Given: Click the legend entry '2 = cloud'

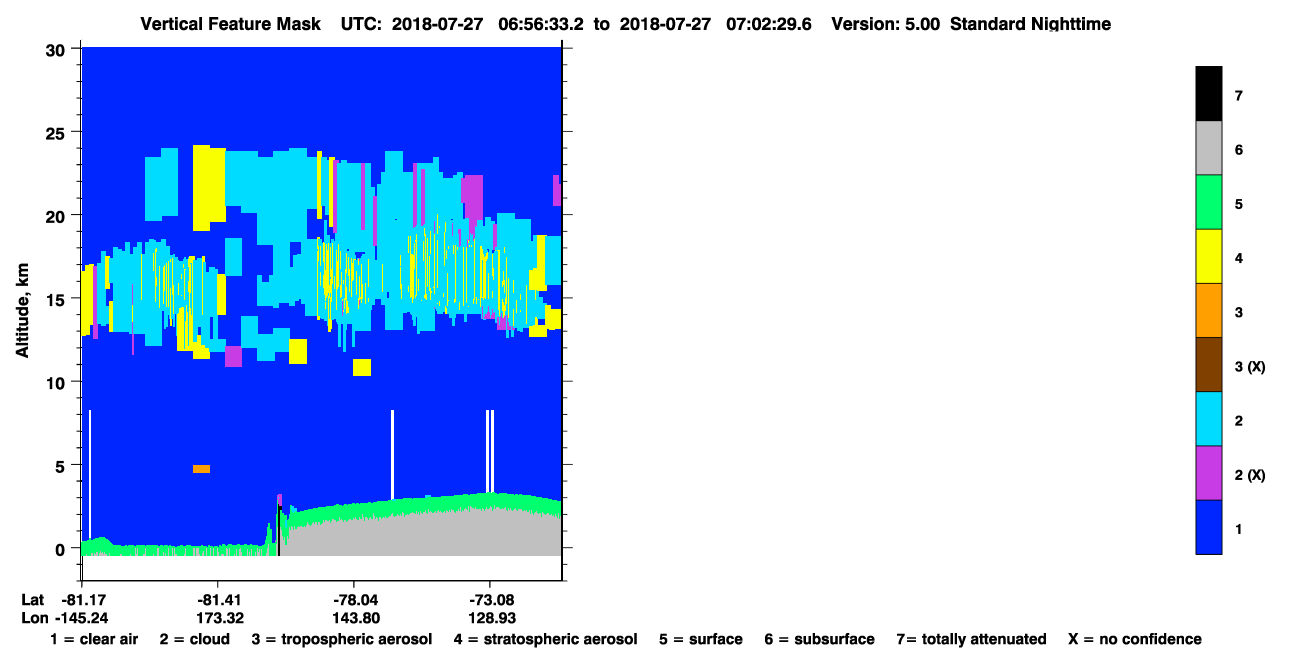Looking at the screenshot, I should (x=194, y=639).
